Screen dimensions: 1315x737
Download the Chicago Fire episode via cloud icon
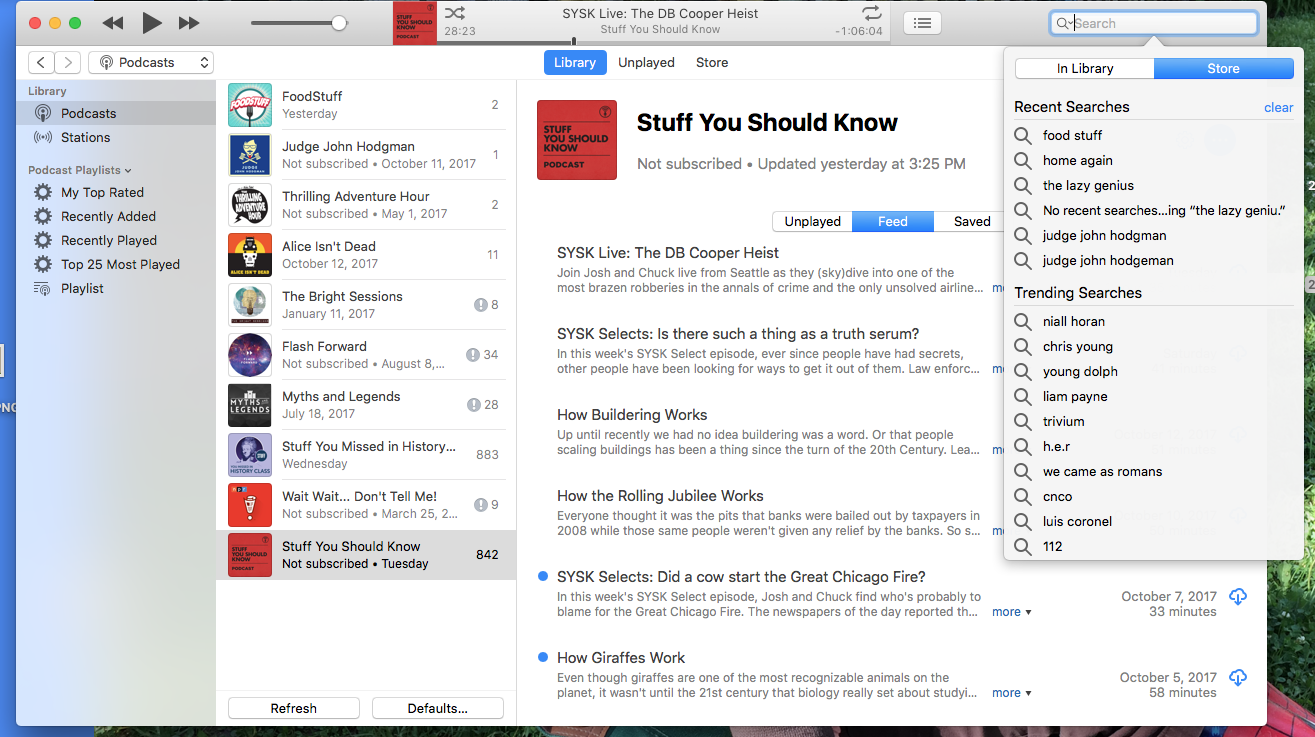[x=1238, y=597]
